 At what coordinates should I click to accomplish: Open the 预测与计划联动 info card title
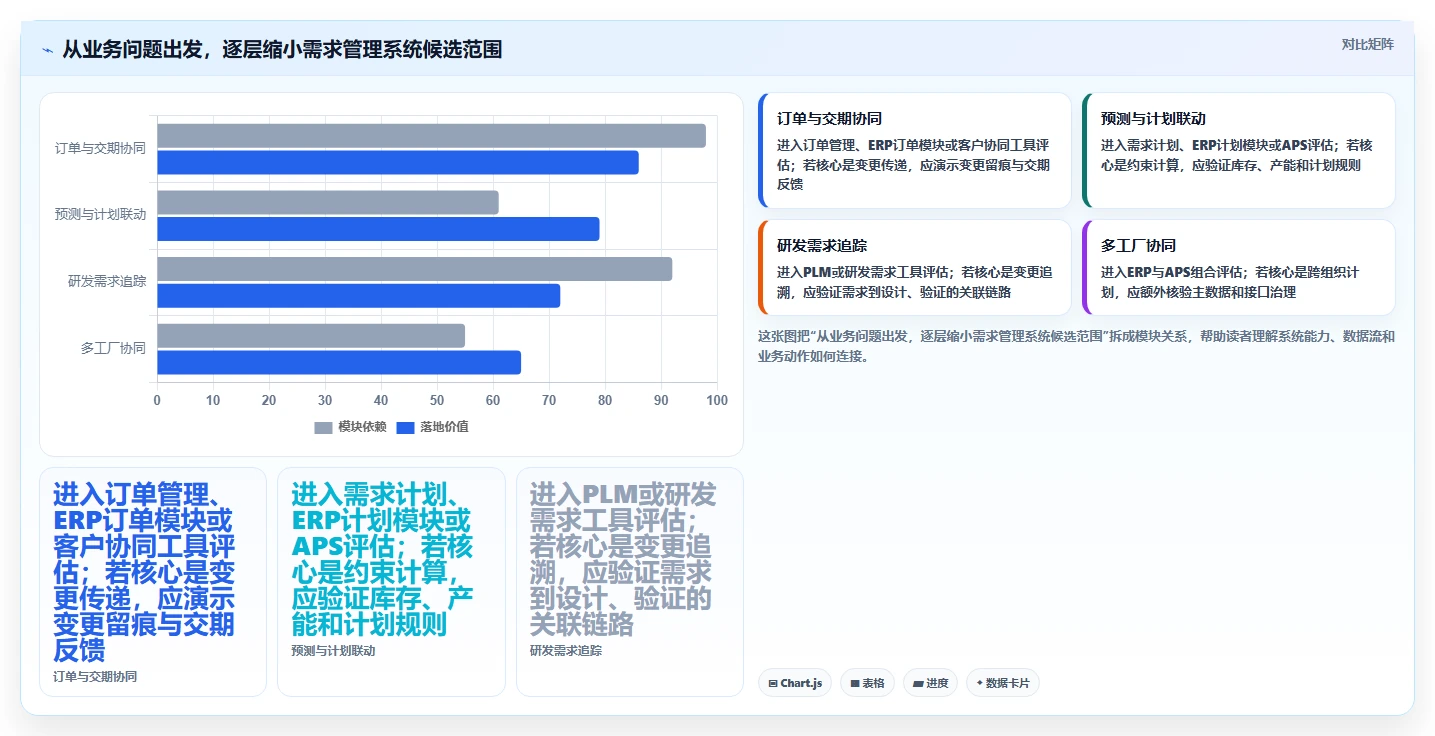click(1153, 118)
